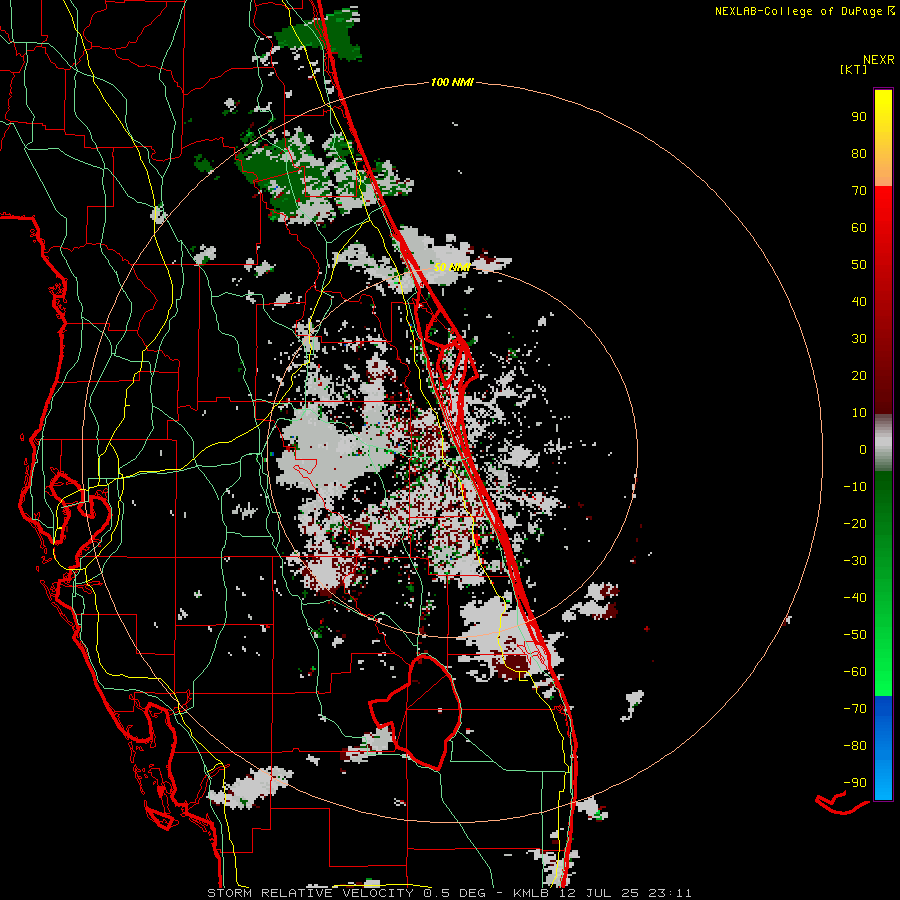Viewport: 900px width, 900px height.
Task: Click the large green echo area near top
Action: pyautogui.click(x=319, y=33)
